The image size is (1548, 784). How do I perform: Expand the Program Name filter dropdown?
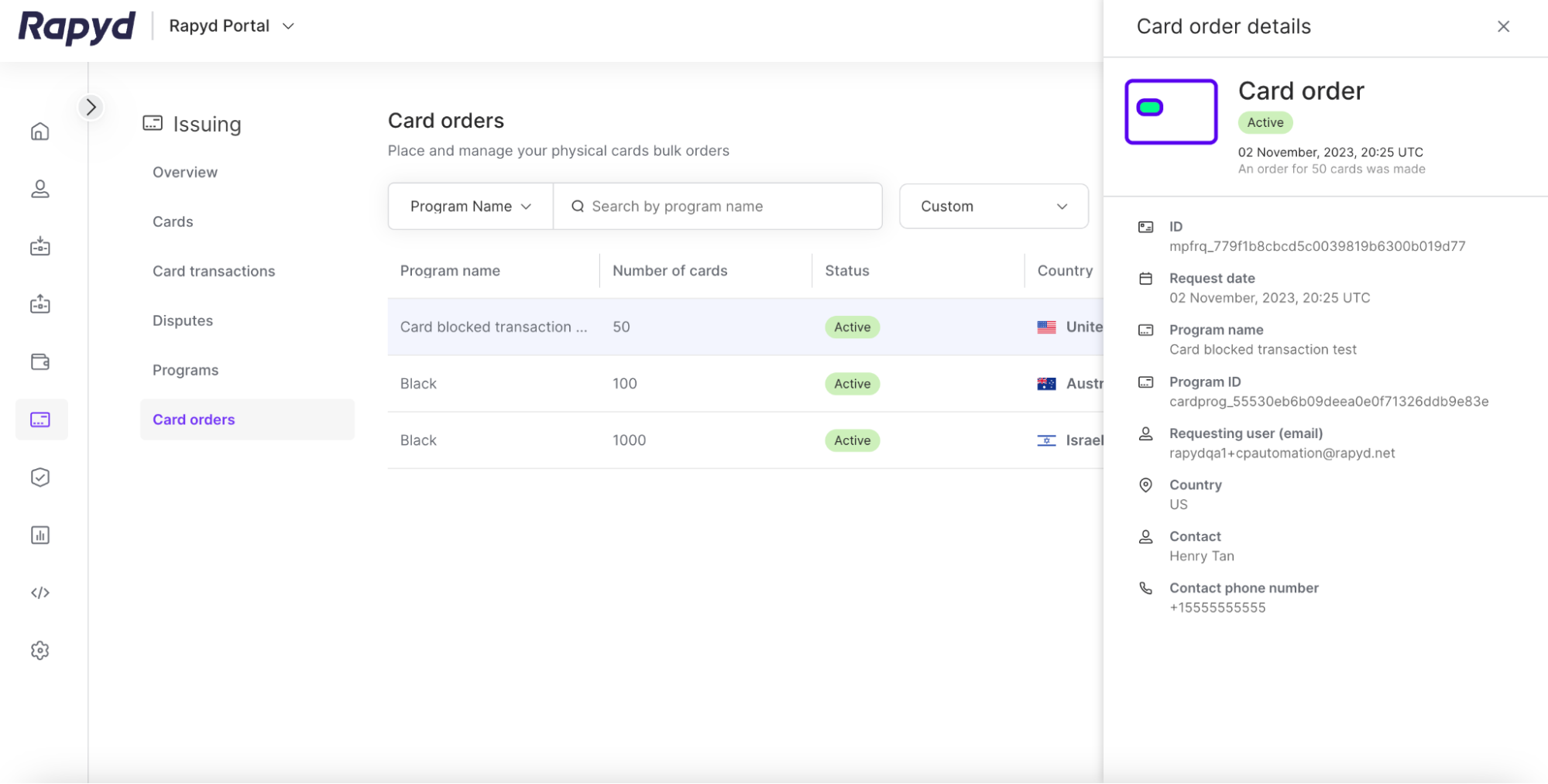[470, 207]
